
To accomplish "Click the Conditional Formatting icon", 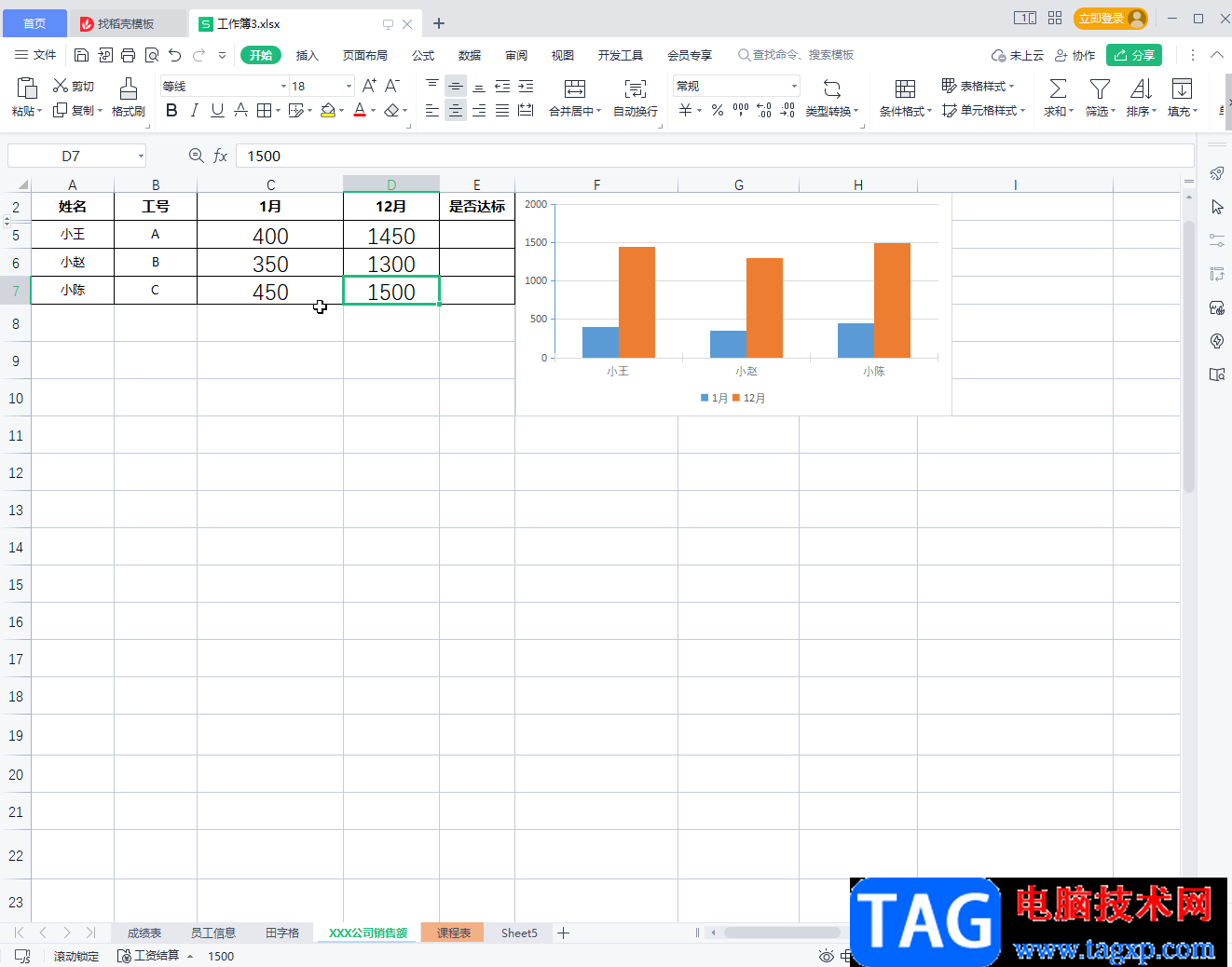I will tap(905, 89).
